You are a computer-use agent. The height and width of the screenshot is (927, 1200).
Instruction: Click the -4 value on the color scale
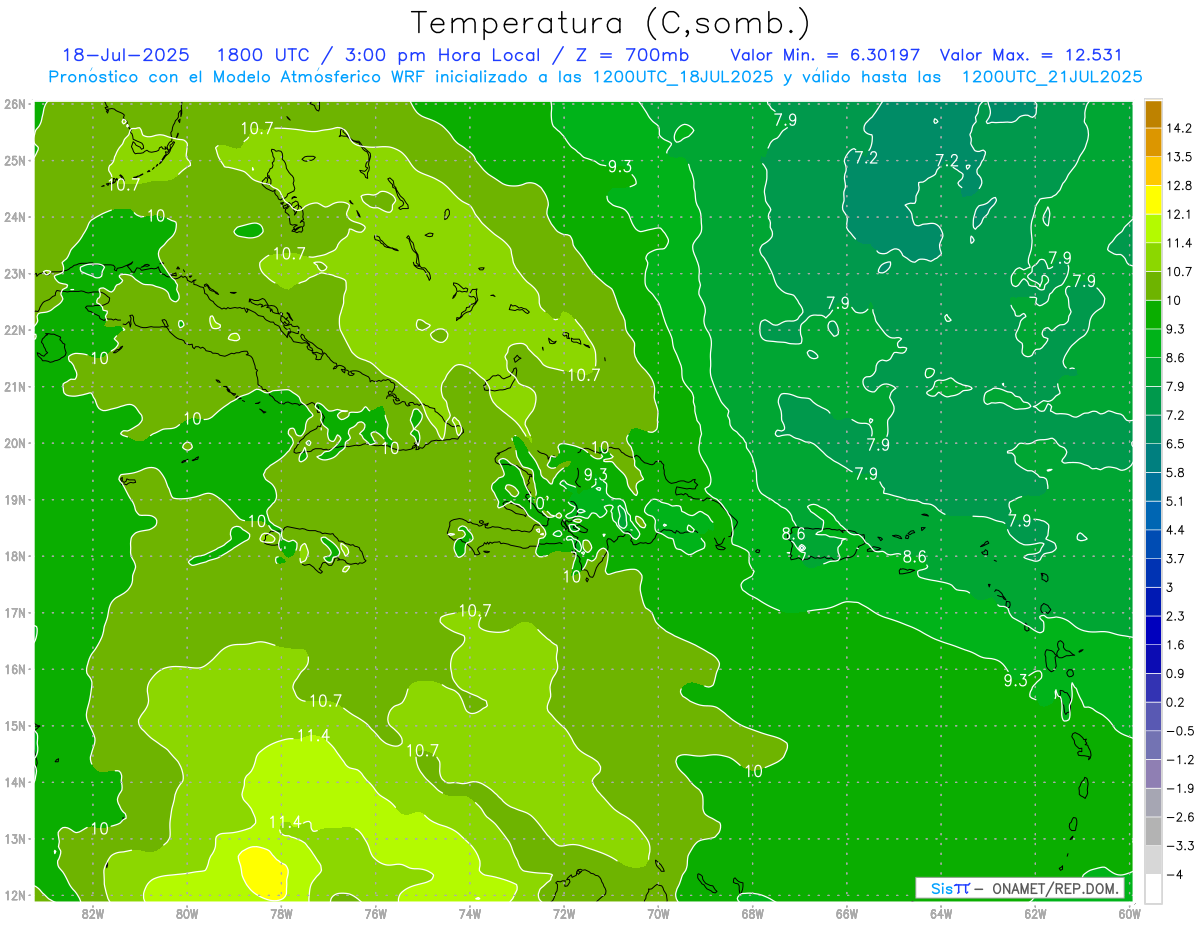(1175, 874)
